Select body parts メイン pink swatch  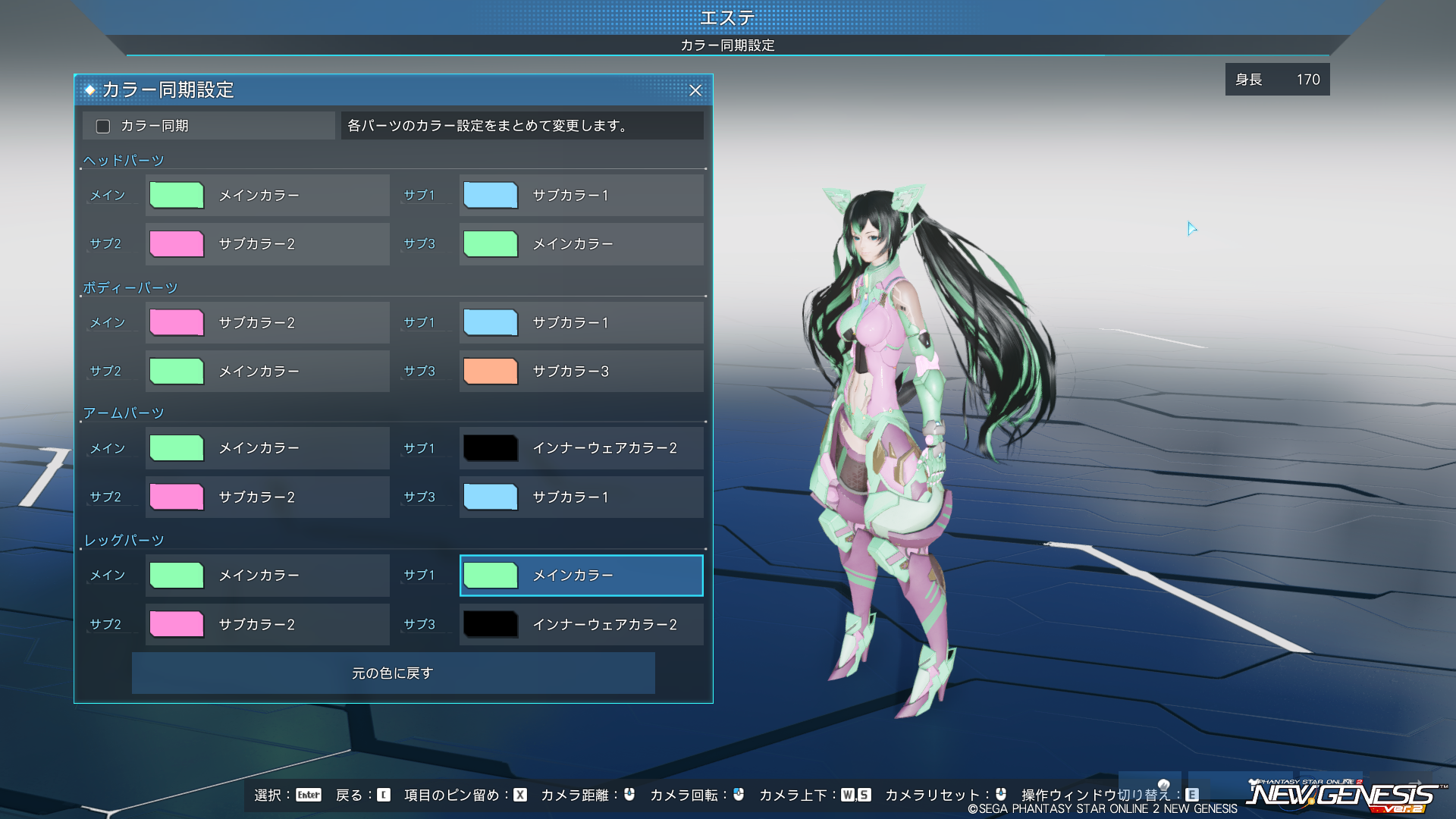click(x=177, y=323)
